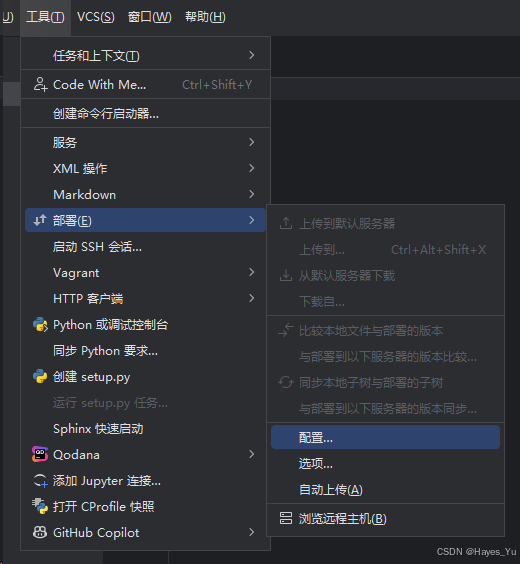Open the 窗口(W) menu

[x=150, y=17]
